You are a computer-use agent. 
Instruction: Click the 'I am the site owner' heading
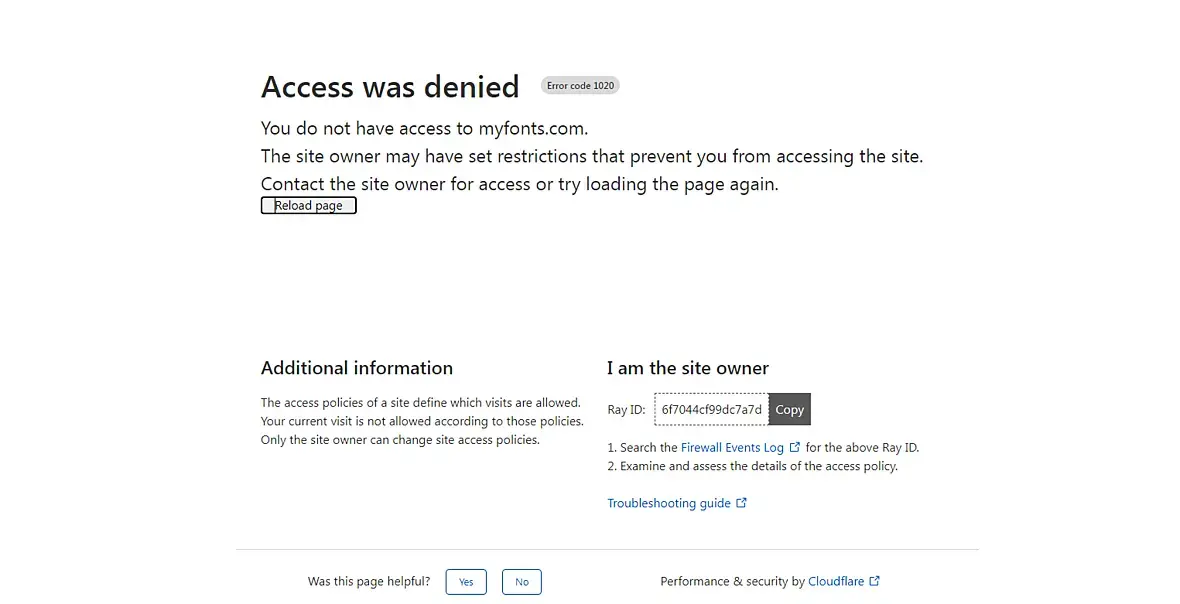(x=688, y=368)
